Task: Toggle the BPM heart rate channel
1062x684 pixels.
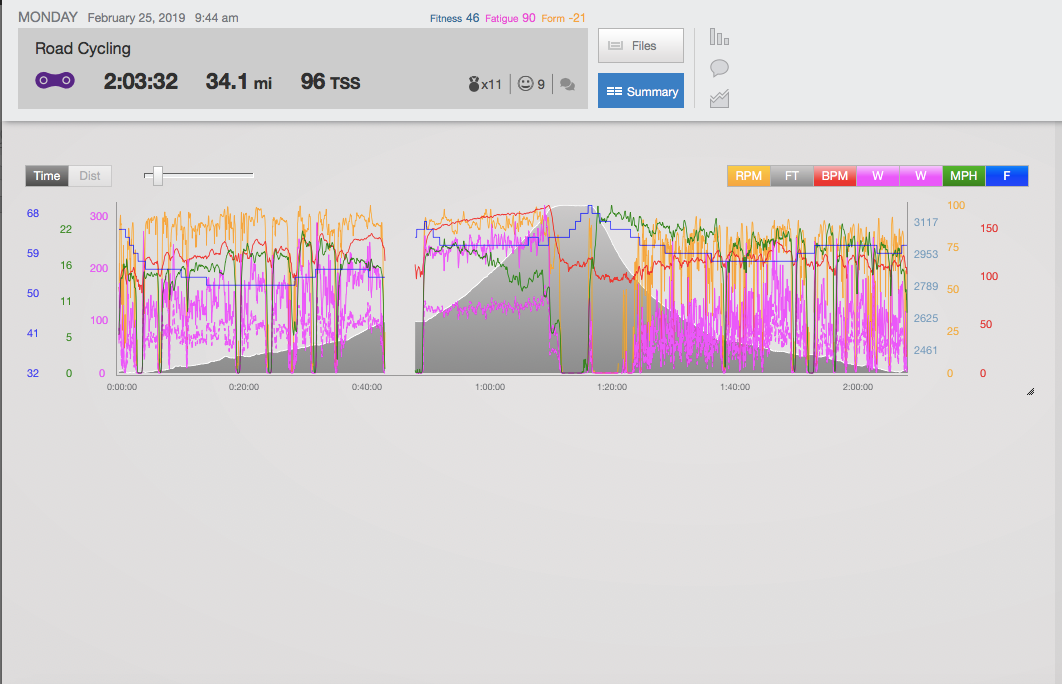Action: 834,175
